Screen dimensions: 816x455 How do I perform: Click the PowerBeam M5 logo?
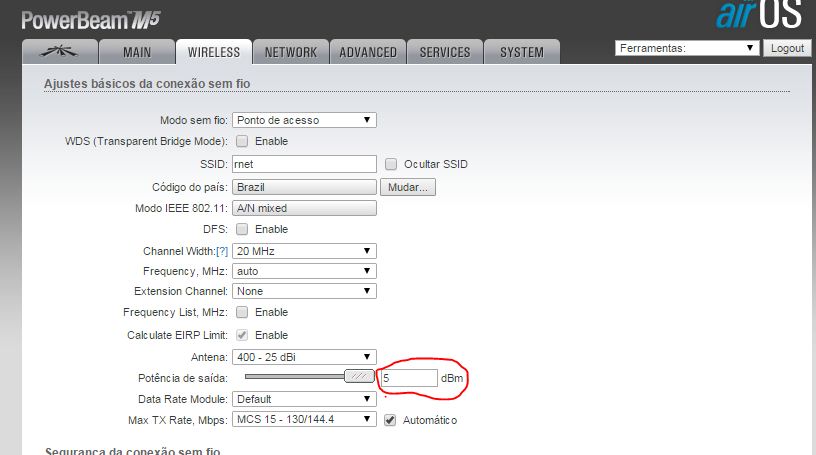click(x=91, y=20)
